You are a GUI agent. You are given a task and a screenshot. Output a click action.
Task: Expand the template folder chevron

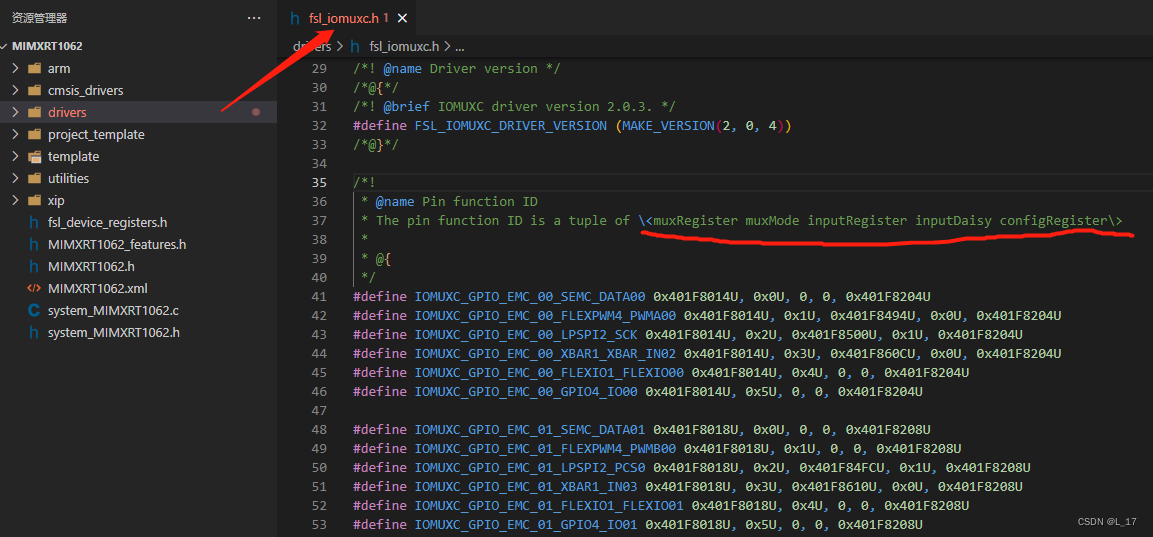click(x=15, y=157)
